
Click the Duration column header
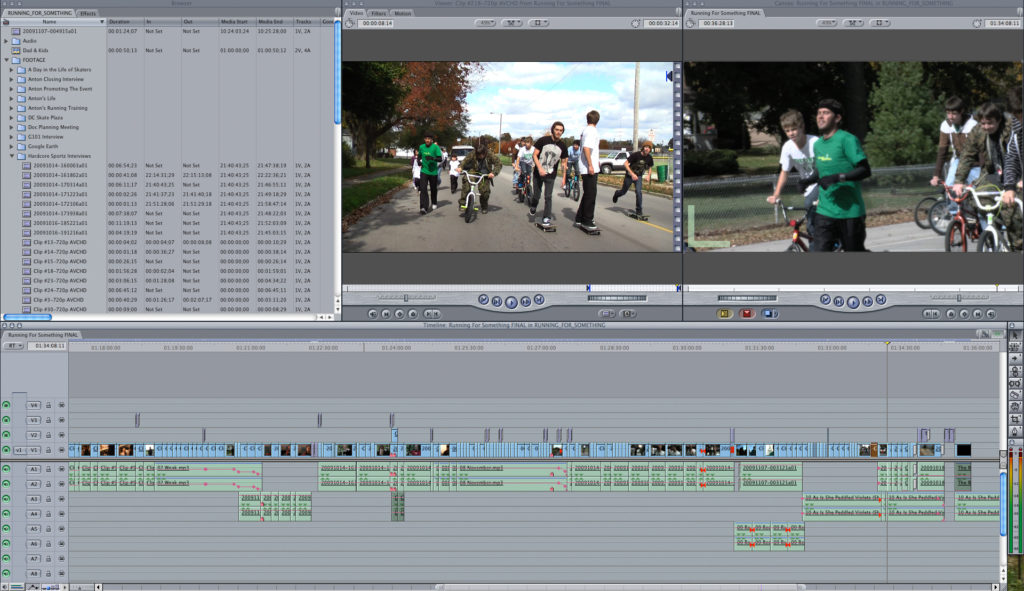119,21
